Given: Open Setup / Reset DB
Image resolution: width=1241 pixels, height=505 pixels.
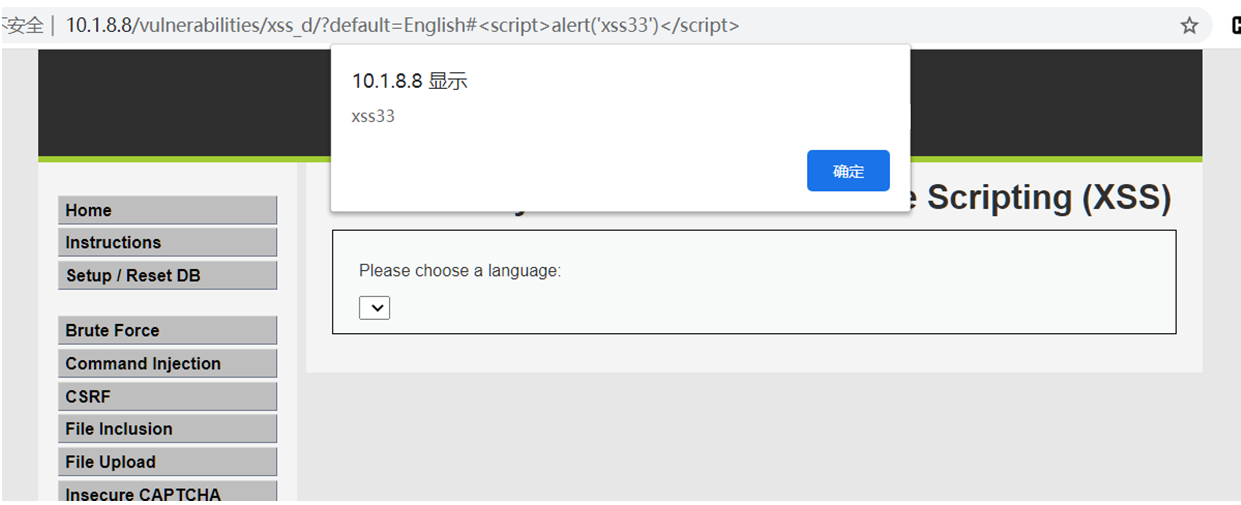Looking at the screenshot, I should click(167, 275).
